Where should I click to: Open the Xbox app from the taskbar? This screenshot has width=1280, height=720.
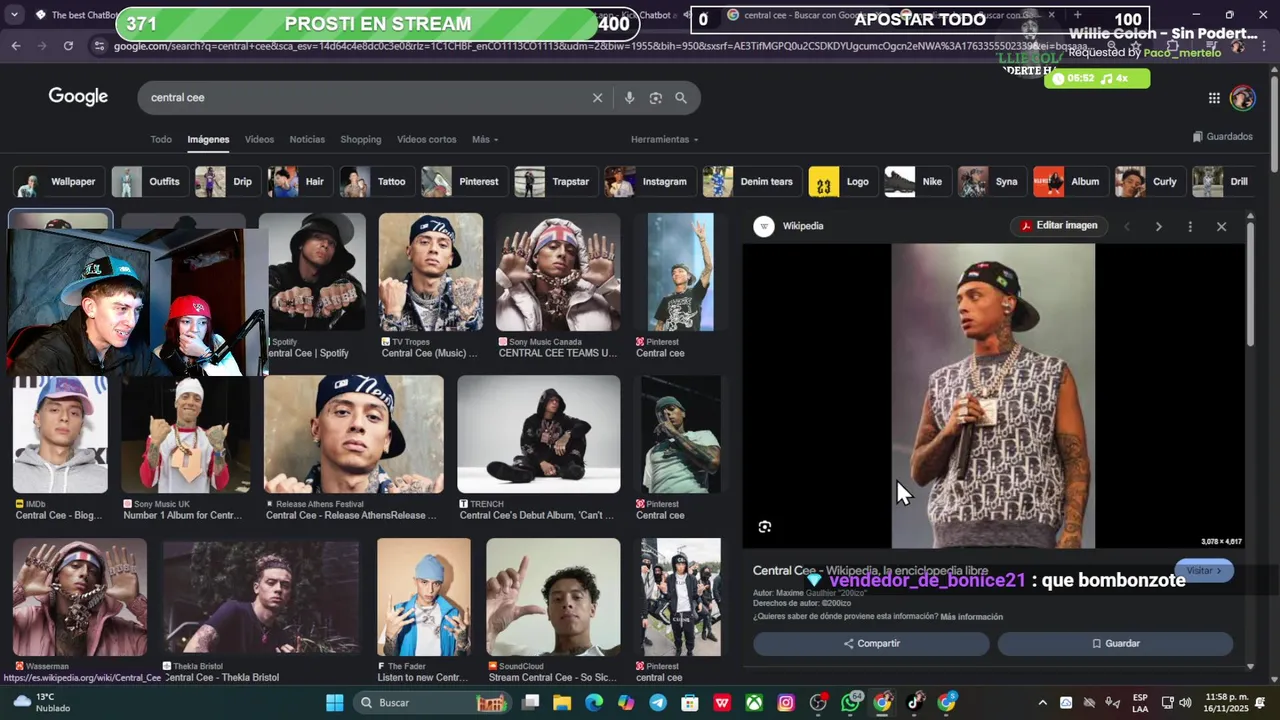click(x=754, y=703)
